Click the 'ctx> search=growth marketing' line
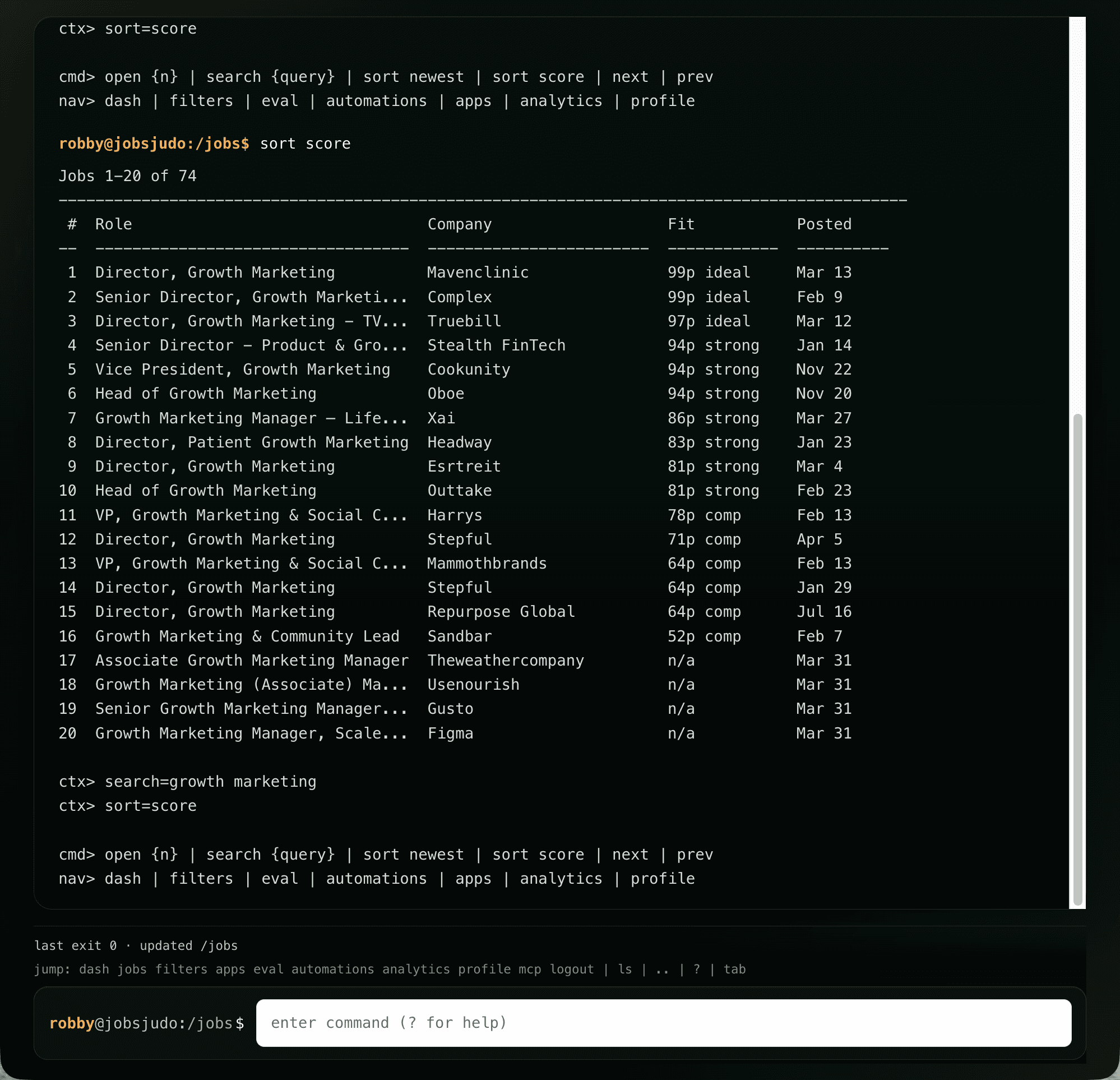The width and height of the screenshot is (1120, 1080). tap(187, 782)
